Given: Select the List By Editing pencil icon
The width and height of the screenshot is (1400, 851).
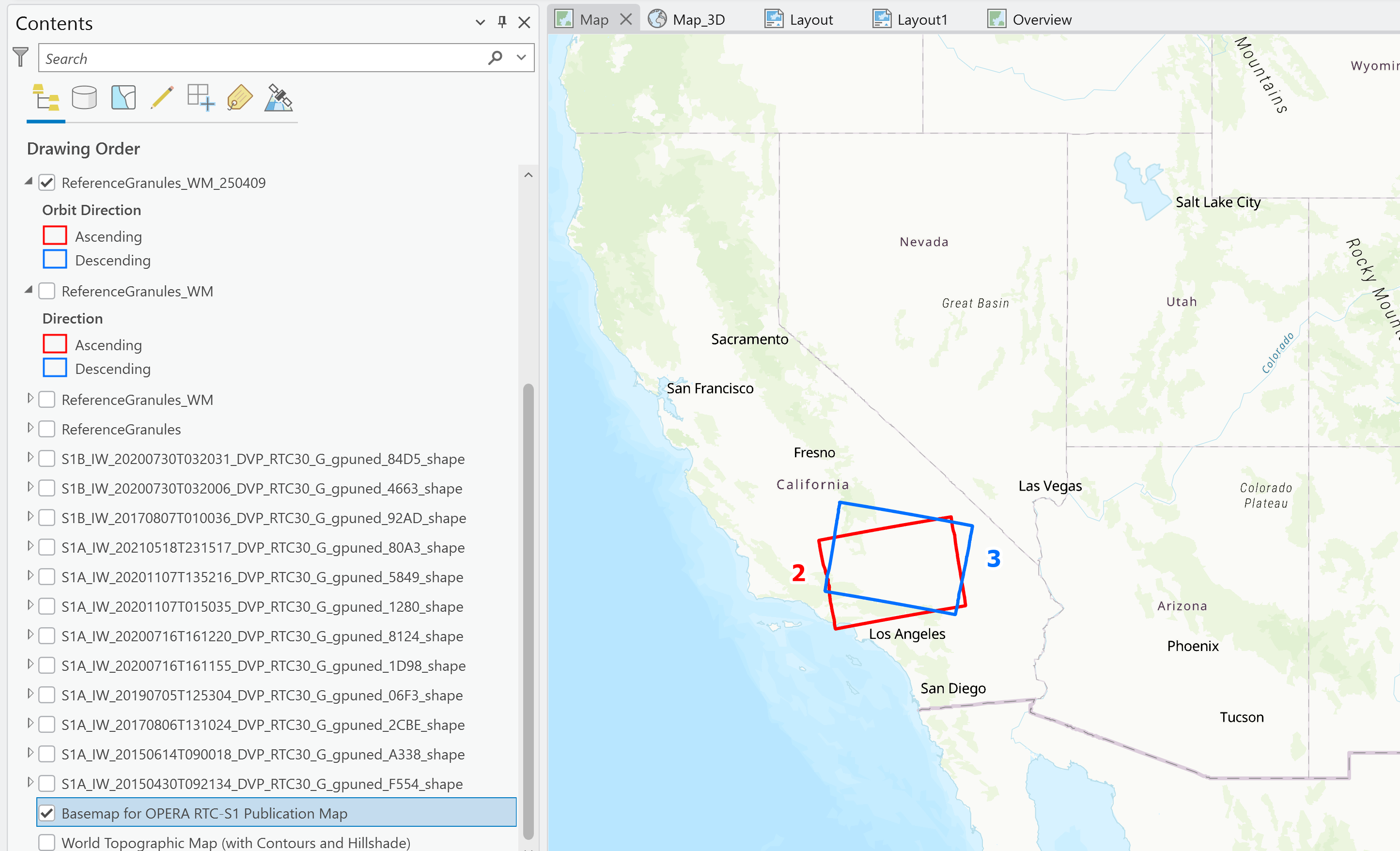Looking at the screenshot, I should [x=162, y=97].
